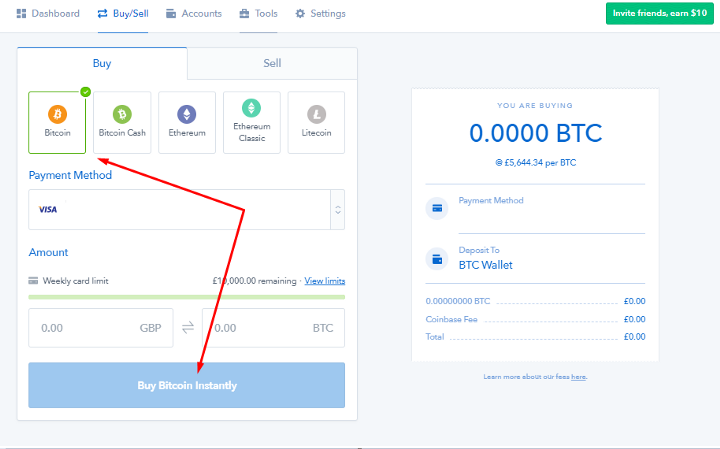Open the View limits link
This screenshot has width=720, height=449.
[325, 281]
